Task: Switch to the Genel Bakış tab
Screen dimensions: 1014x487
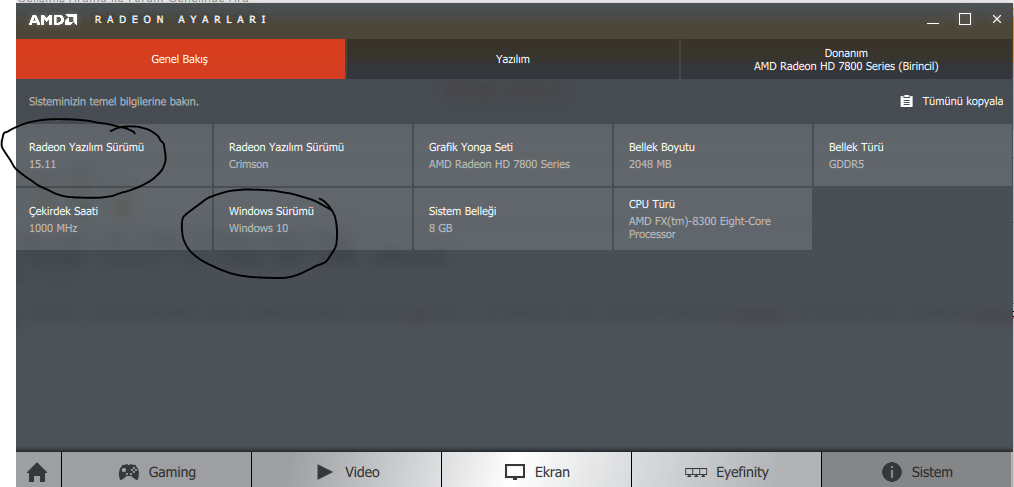Action: [180, 59]
